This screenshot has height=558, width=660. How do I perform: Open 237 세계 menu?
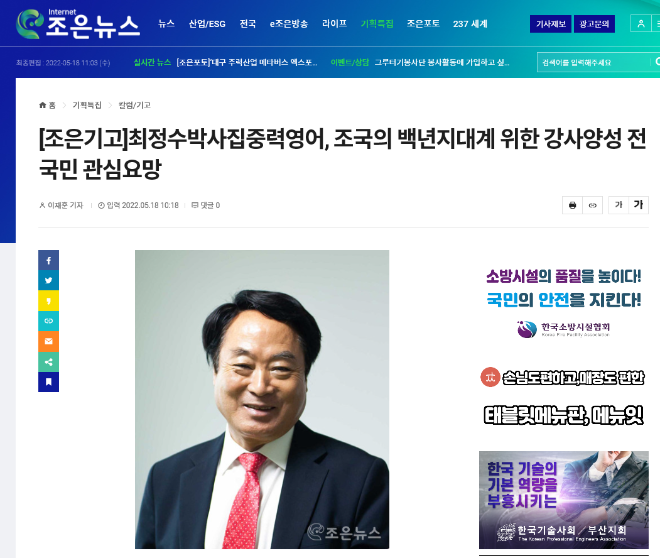click(470, 24)
